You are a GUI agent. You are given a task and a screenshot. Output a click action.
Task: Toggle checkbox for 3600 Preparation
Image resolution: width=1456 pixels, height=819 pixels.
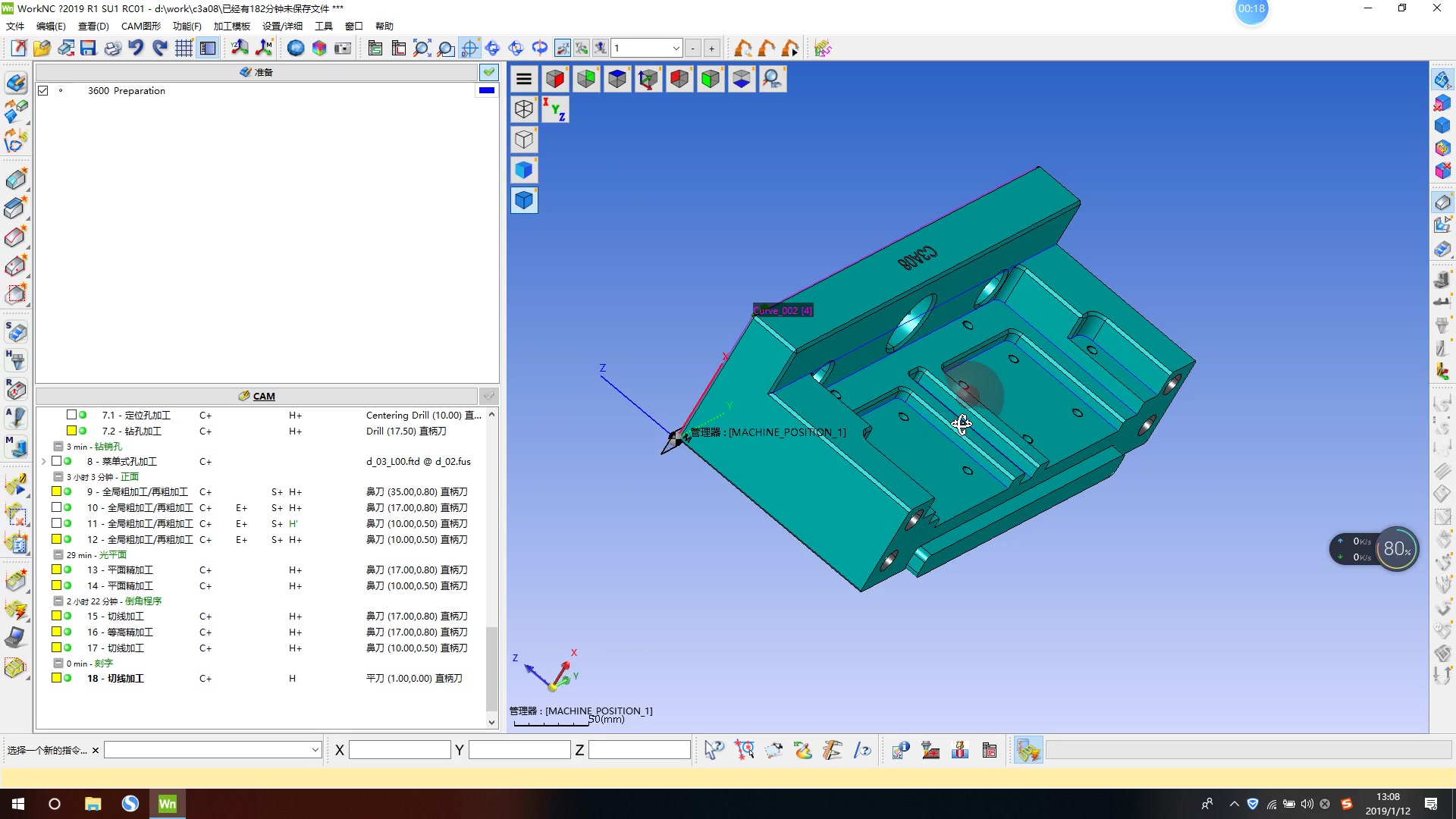pyautogui.click(x=43, y=90)
